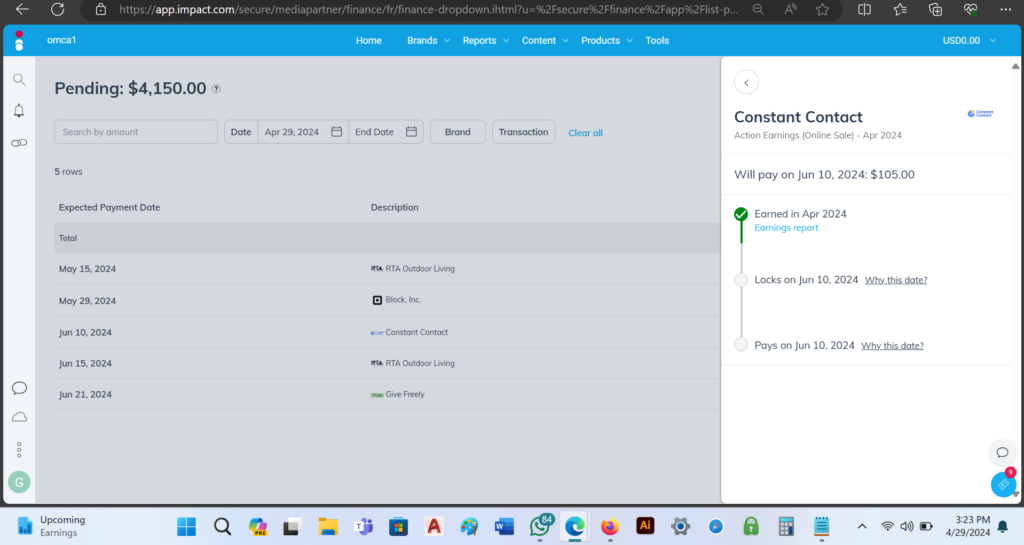This screenshot has height=545, width=1024.
Task: Open the notifications bell in sidebar
Action: click(x=19, y=111)
